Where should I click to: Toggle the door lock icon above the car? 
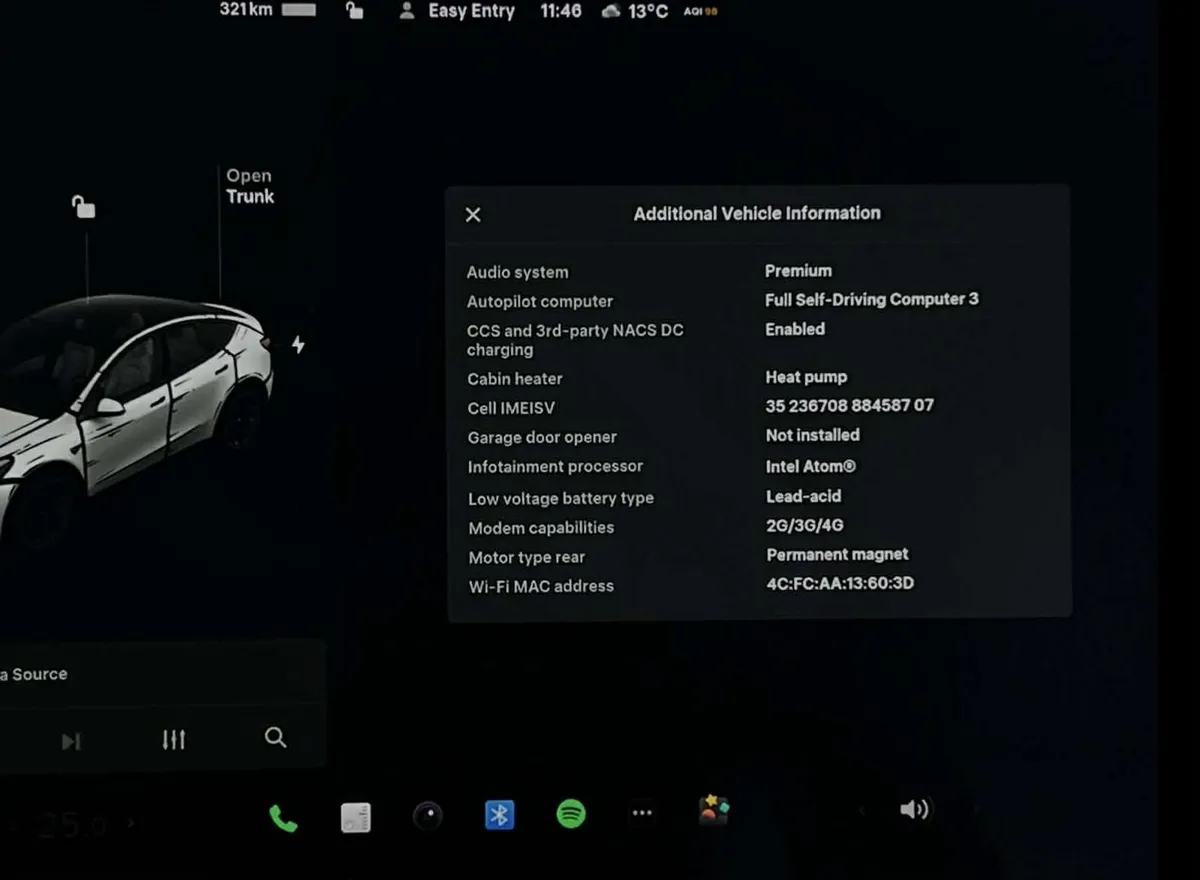(83, 207)
